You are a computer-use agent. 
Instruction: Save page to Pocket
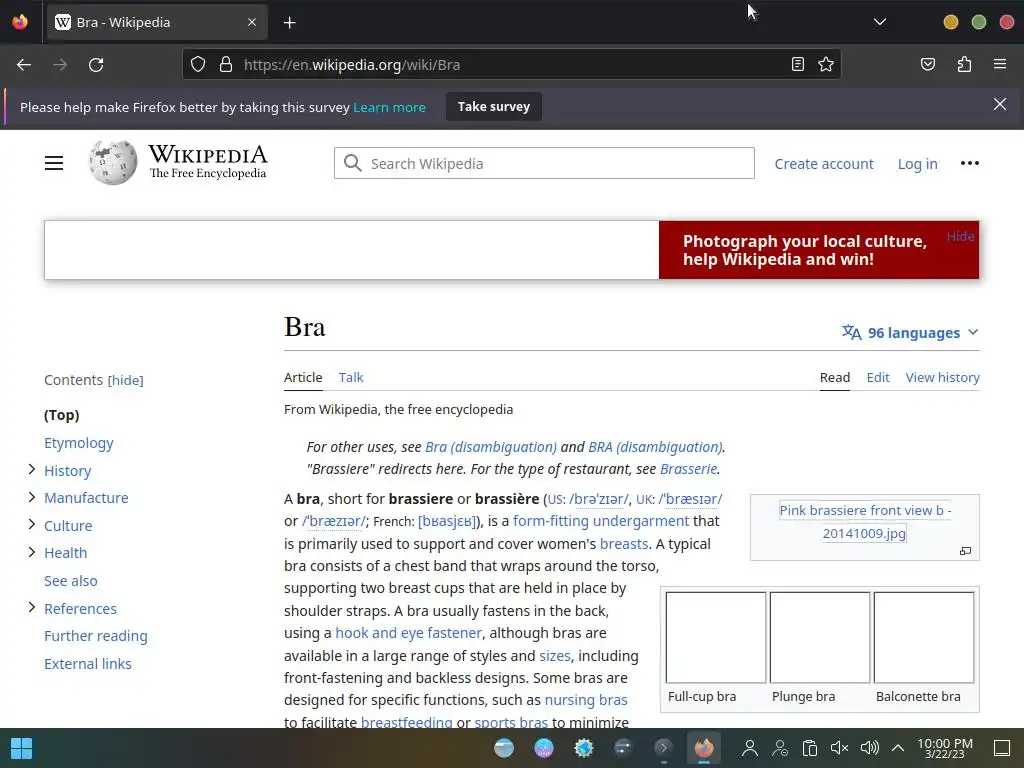[928, 65]
